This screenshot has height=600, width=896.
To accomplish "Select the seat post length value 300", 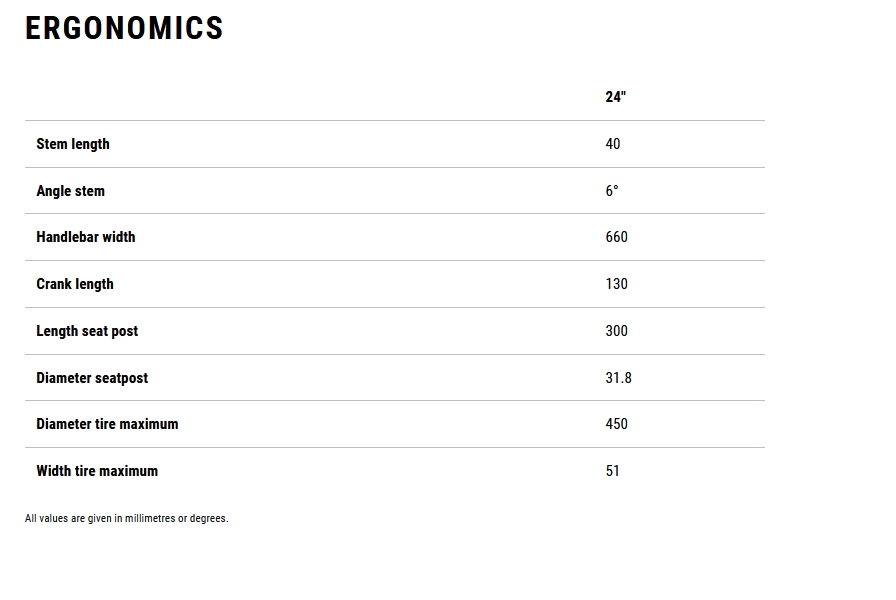I will (617, 331).
